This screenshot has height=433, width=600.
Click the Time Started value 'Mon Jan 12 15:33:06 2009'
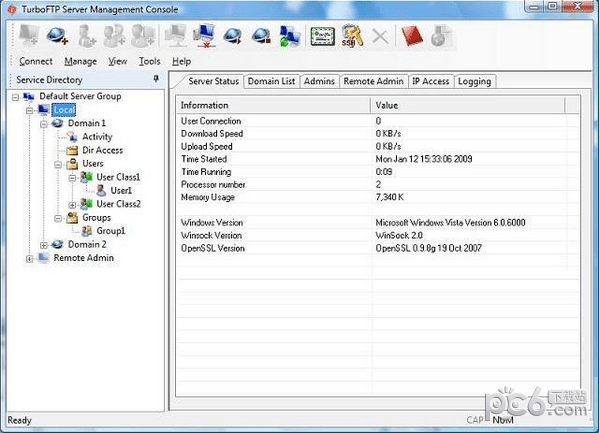424,159
